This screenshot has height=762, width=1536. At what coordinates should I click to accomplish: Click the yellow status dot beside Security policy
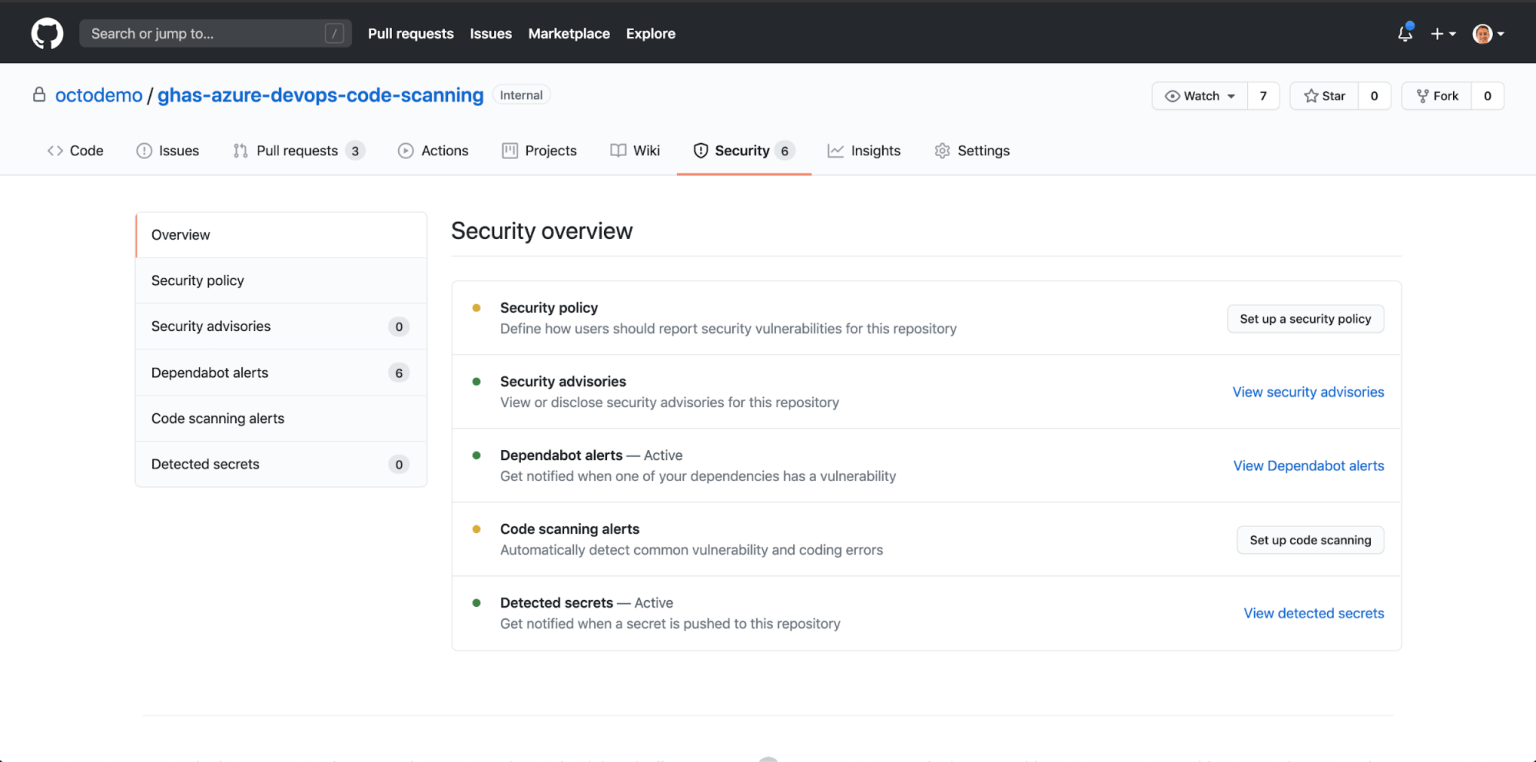(477, 308)
